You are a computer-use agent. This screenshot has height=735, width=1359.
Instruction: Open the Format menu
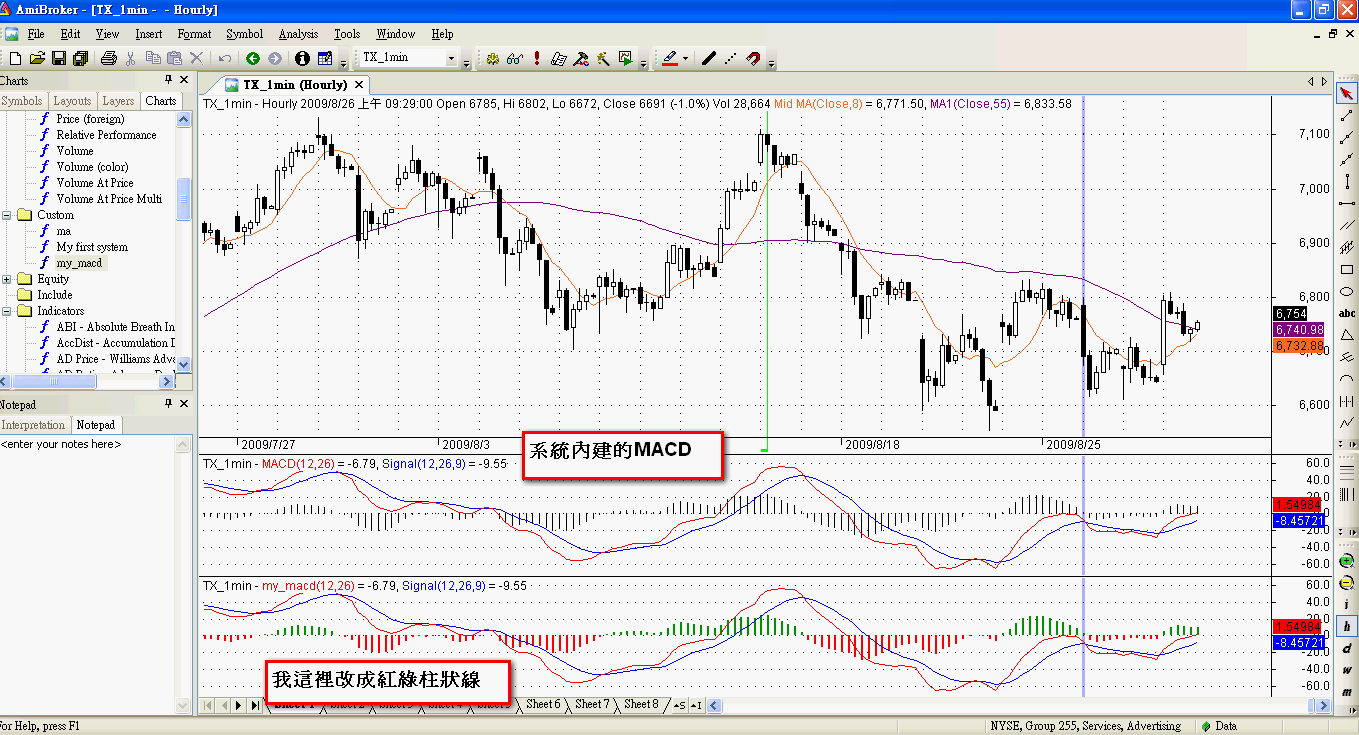(194, 34)
